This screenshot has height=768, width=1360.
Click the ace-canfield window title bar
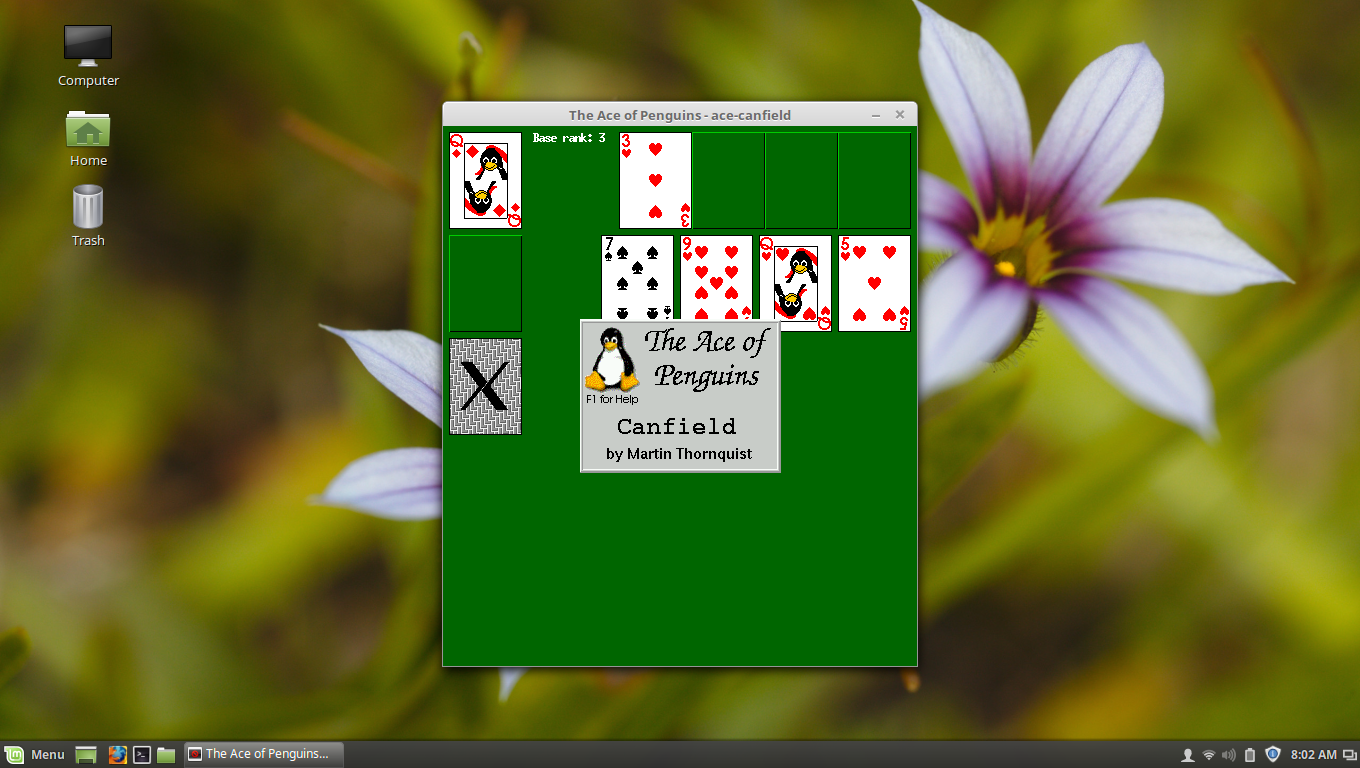(680, 115)
